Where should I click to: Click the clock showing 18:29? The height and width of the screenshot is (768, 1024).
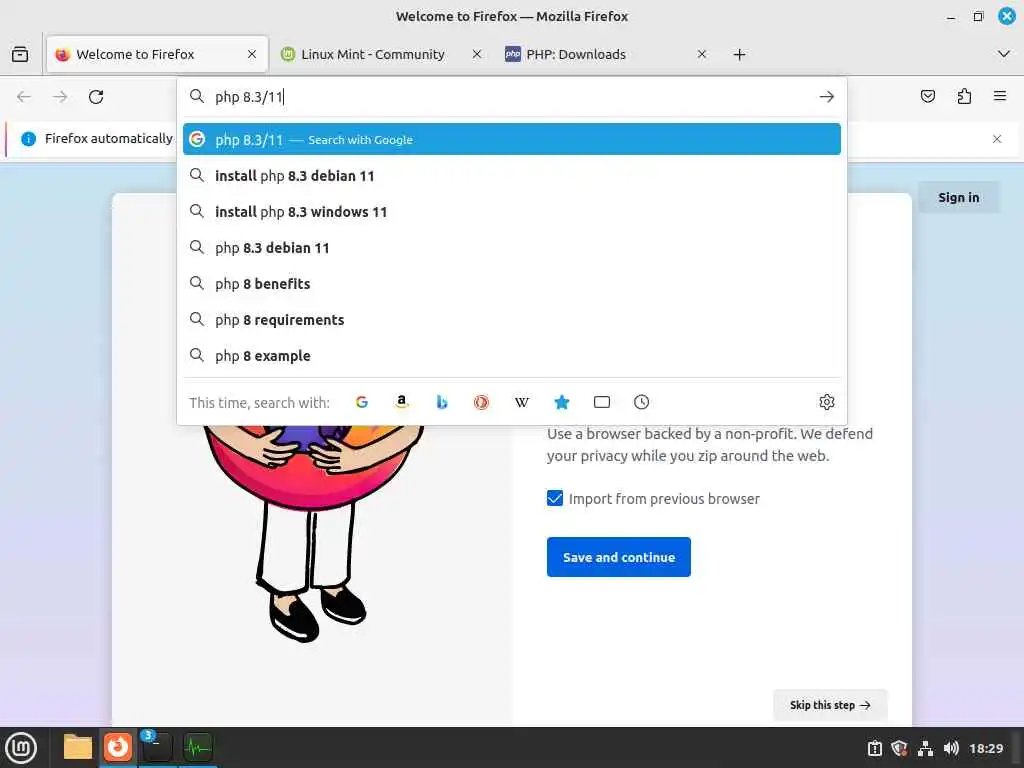pyautogui.click(x=986, y=748)
